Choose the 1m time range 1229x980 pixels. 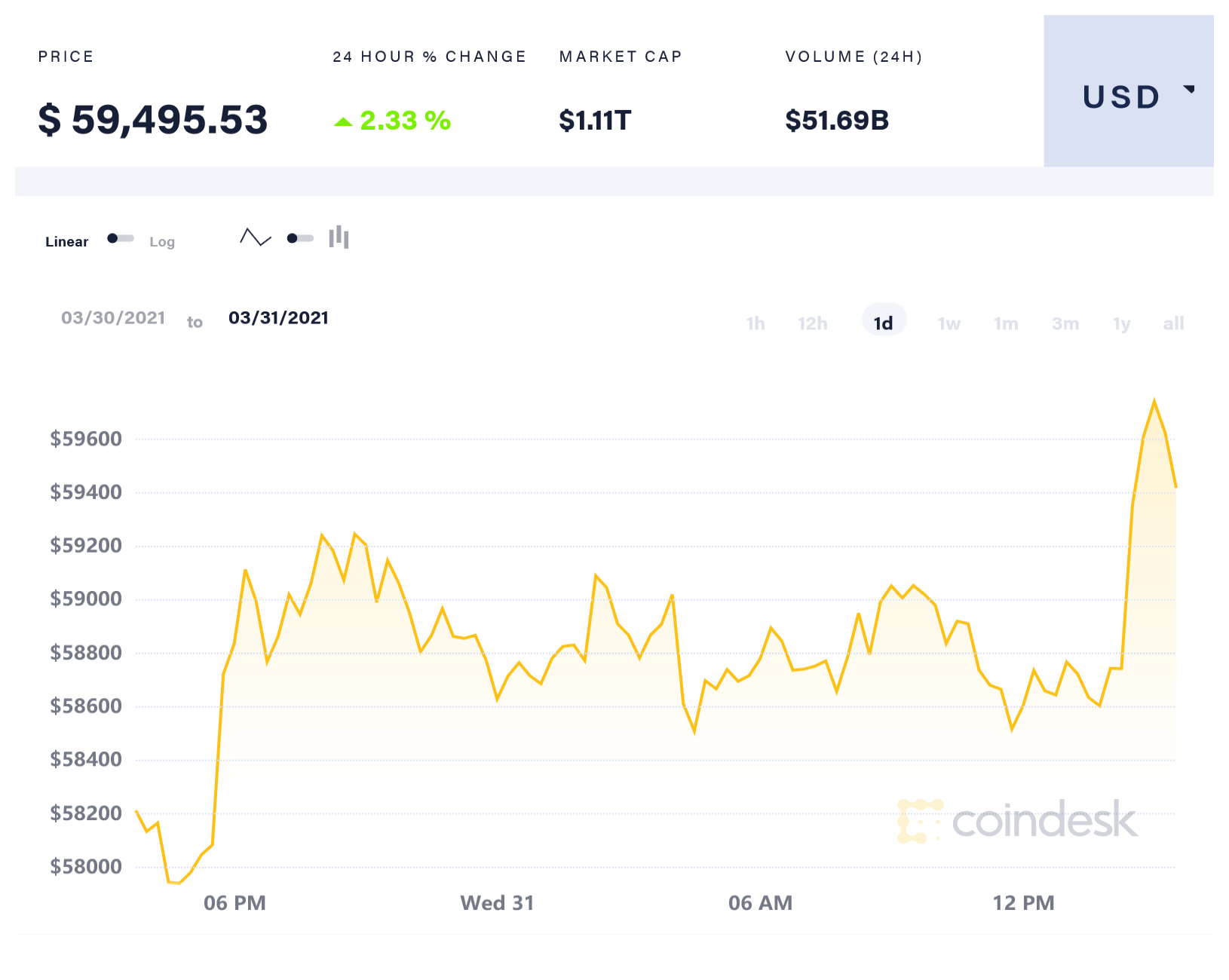[1006, 324]
